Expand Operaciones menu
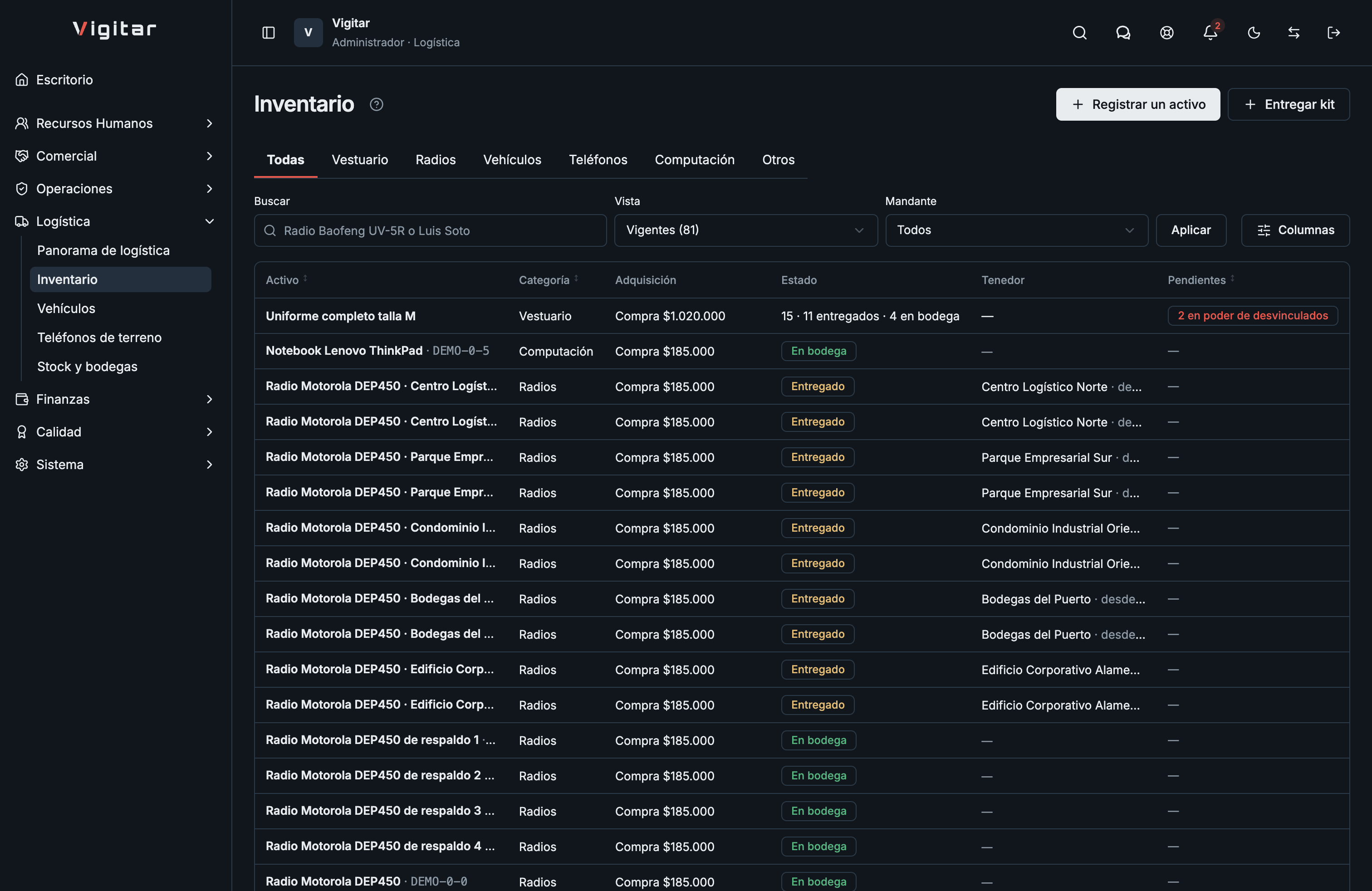1372x891 pixels. click(x=115, y=189)
